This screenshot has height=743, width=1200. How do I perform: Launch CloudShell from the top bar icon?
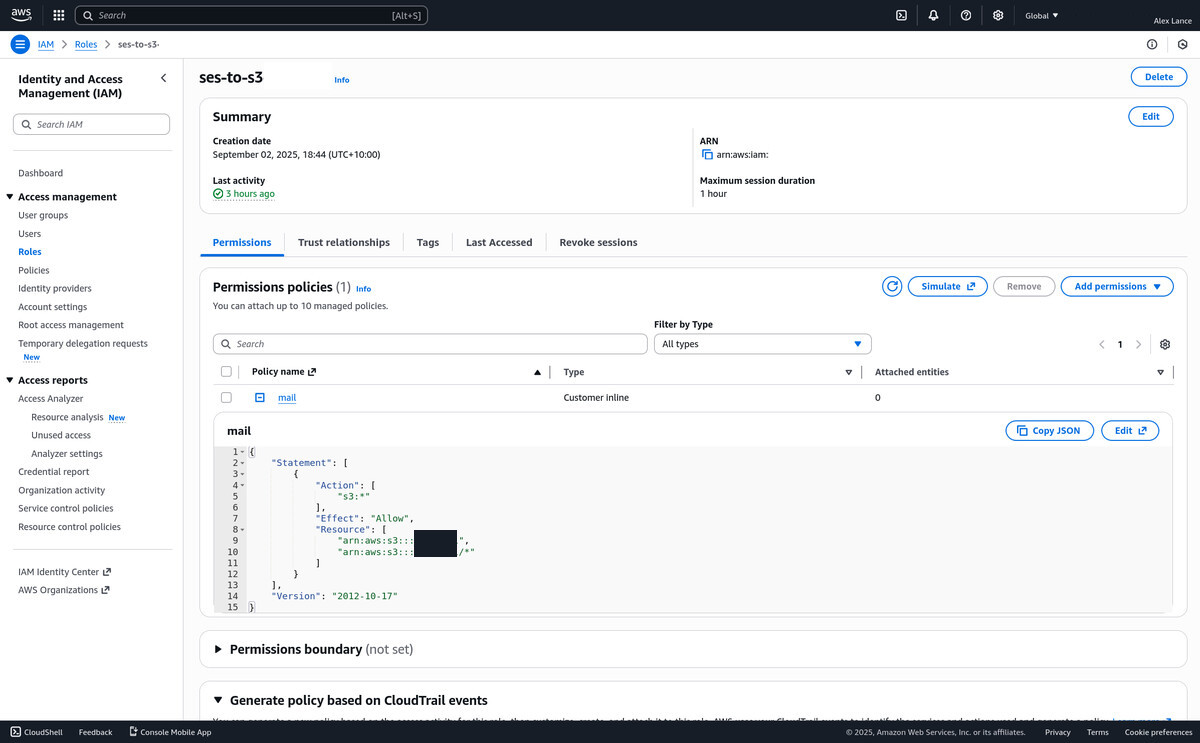tap(901, 15)
